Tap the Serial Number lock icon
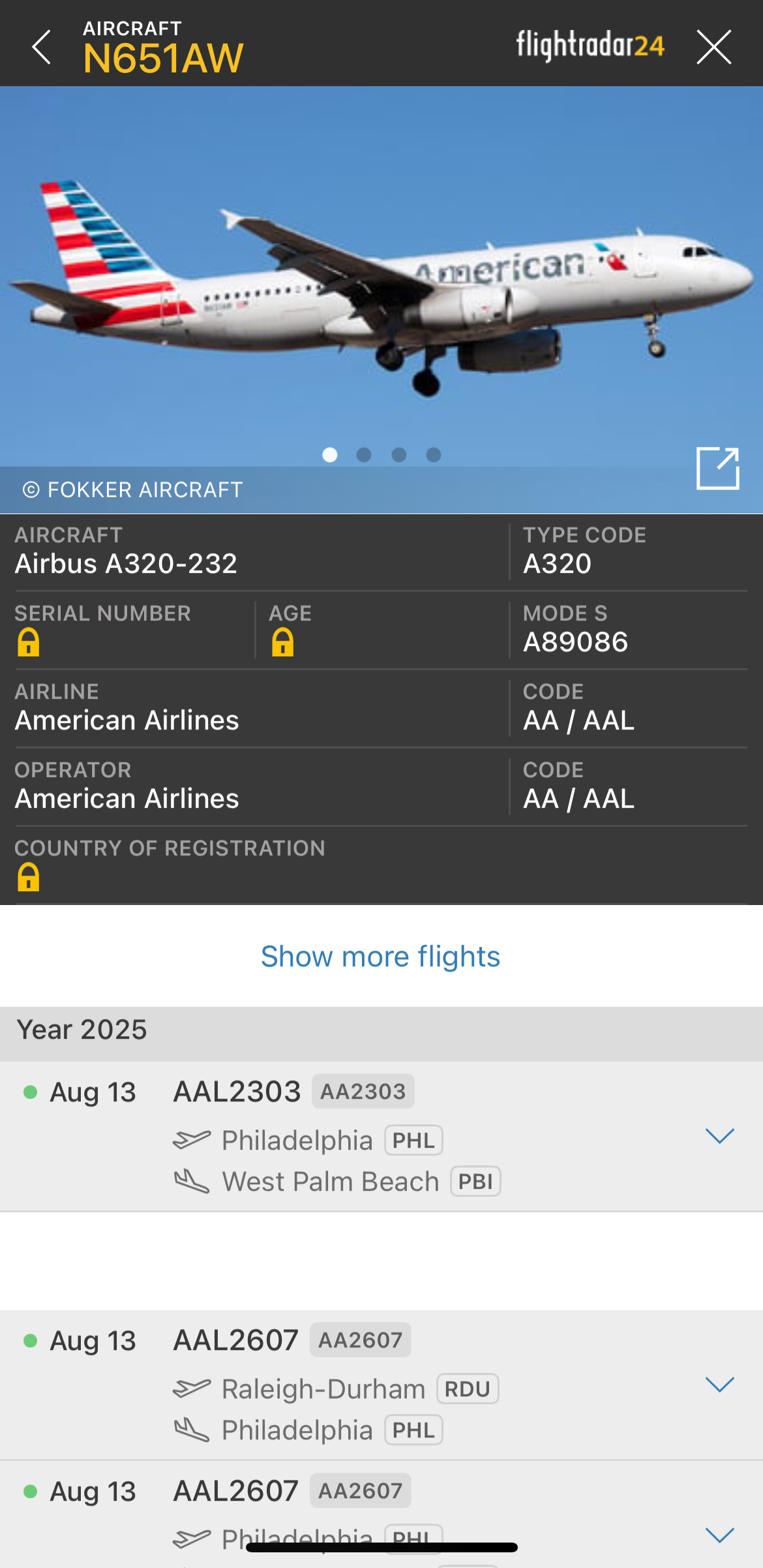 29,642
